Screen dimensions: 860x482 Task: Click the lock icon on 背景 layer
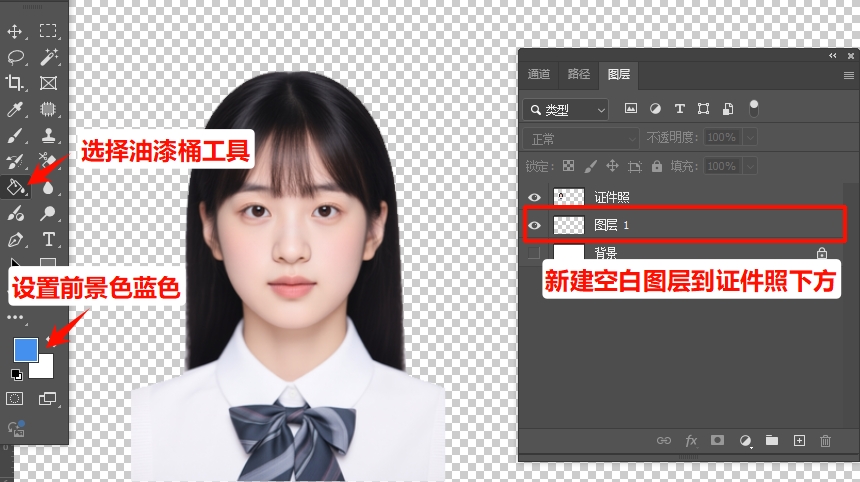(x=822, y=253)
